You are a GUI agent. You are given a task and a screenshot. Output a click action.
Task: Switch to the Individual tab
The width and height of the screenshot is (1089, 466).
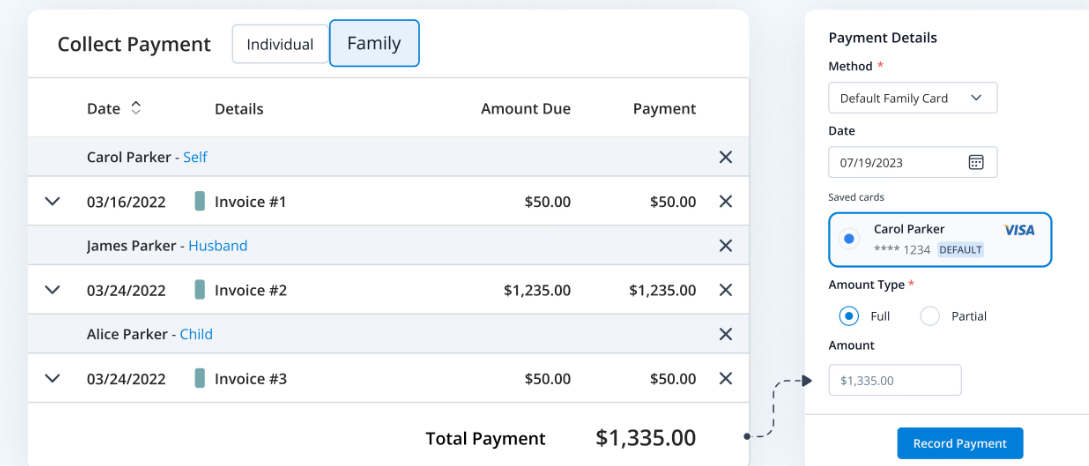point(280,44)
